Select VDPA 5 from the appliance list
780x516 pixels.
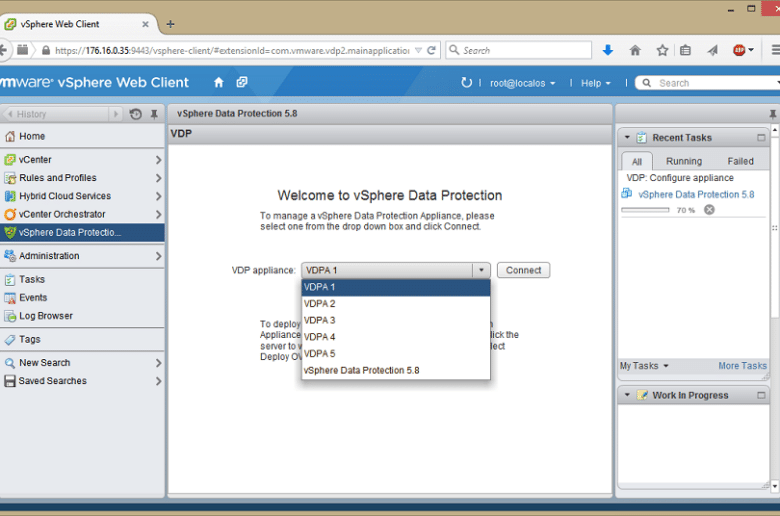[396, 354]
